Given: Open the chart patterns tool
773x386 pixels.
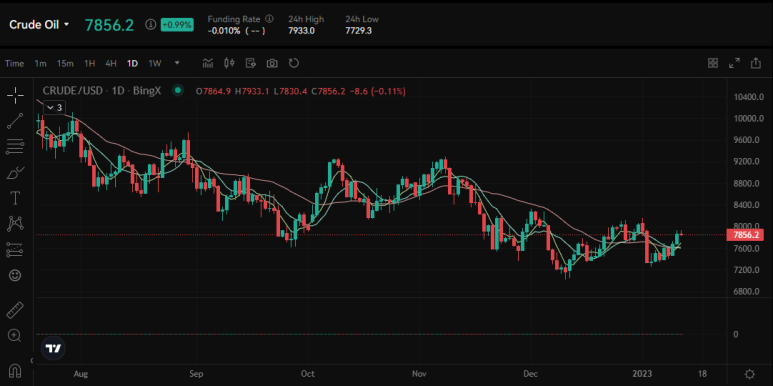Looking at the screenshot, I should coord(15,224).
